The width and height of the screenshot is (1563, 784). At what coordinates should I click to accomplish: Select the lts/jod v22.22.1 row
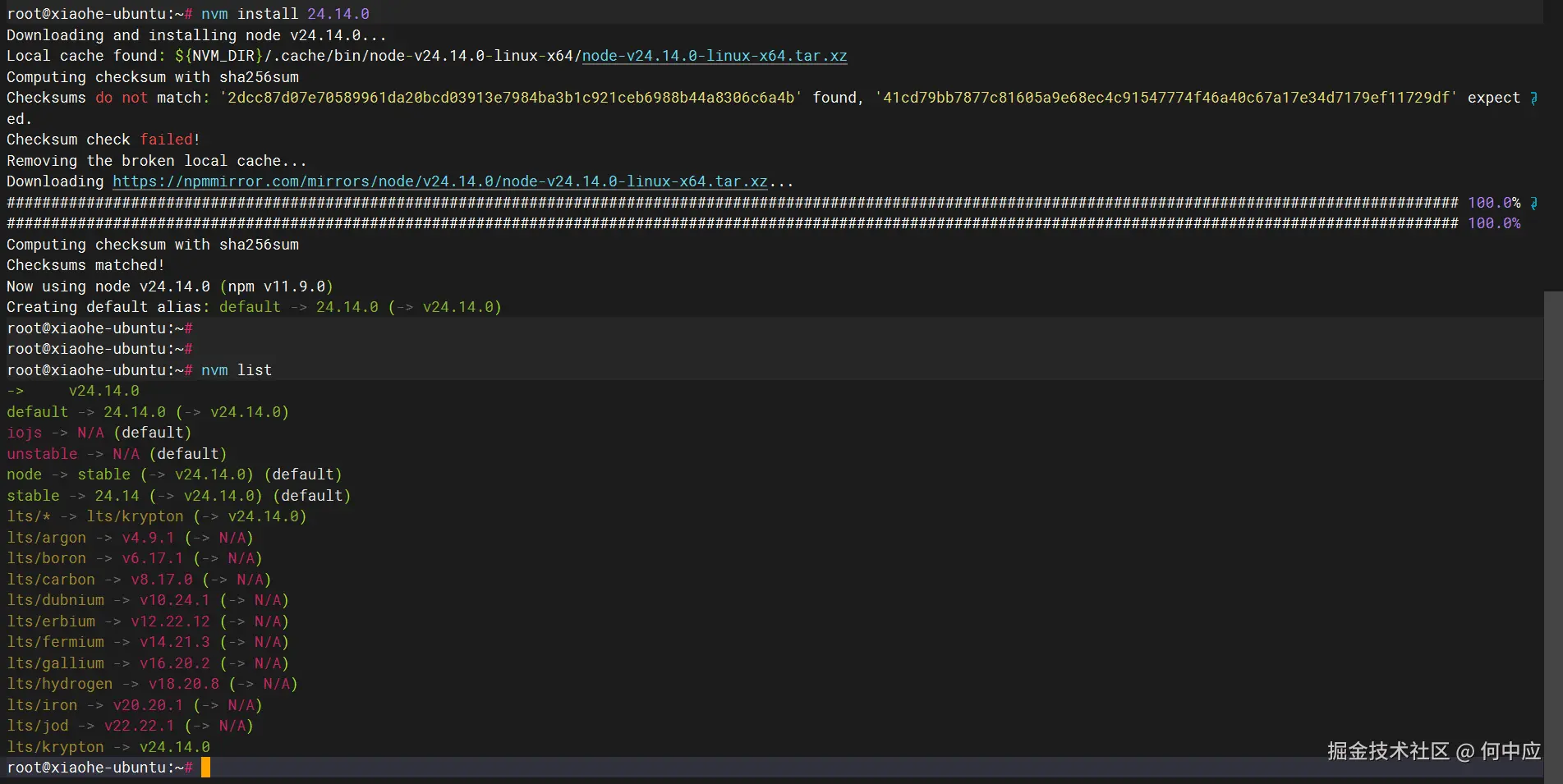click(x=130, y=726)
